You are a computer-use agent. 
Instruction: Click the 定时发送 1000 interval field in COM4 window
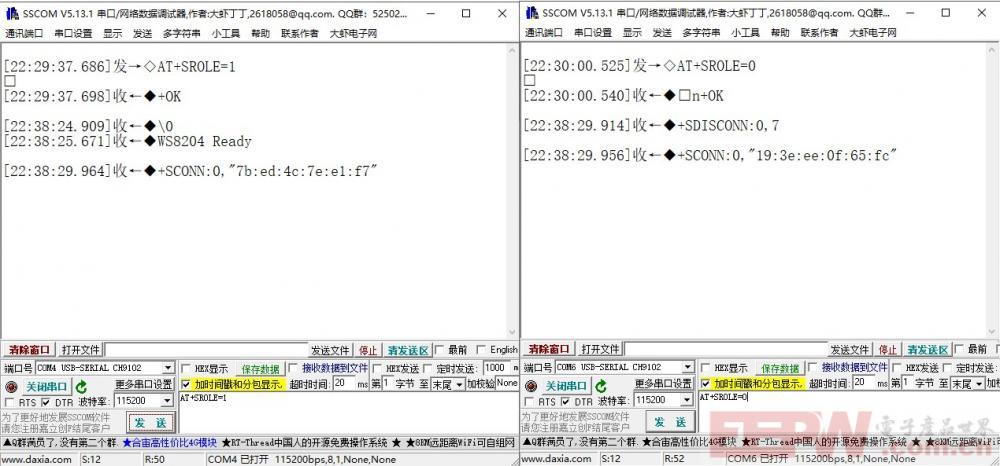point(495,368)
